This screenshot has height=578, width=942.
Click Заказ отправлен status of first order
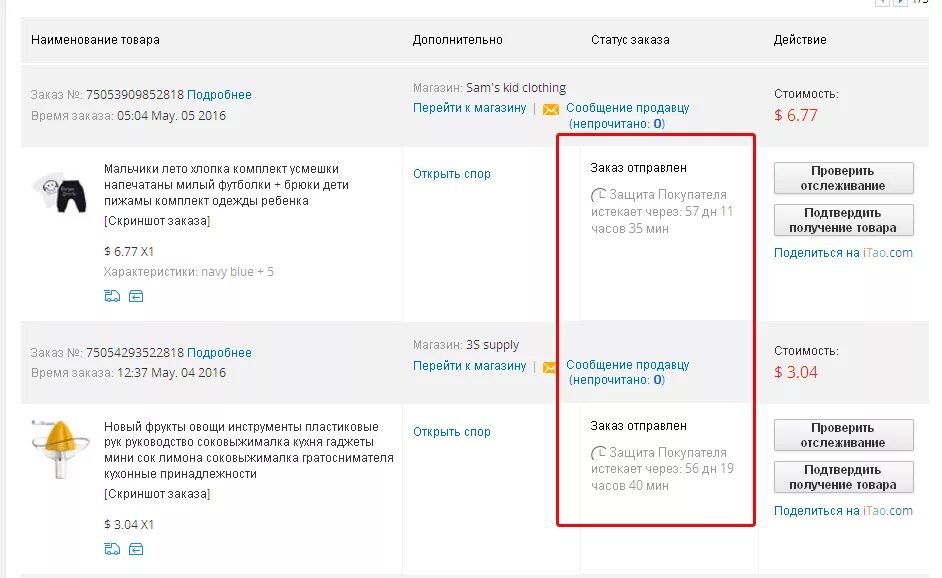[x=639, y=168]
